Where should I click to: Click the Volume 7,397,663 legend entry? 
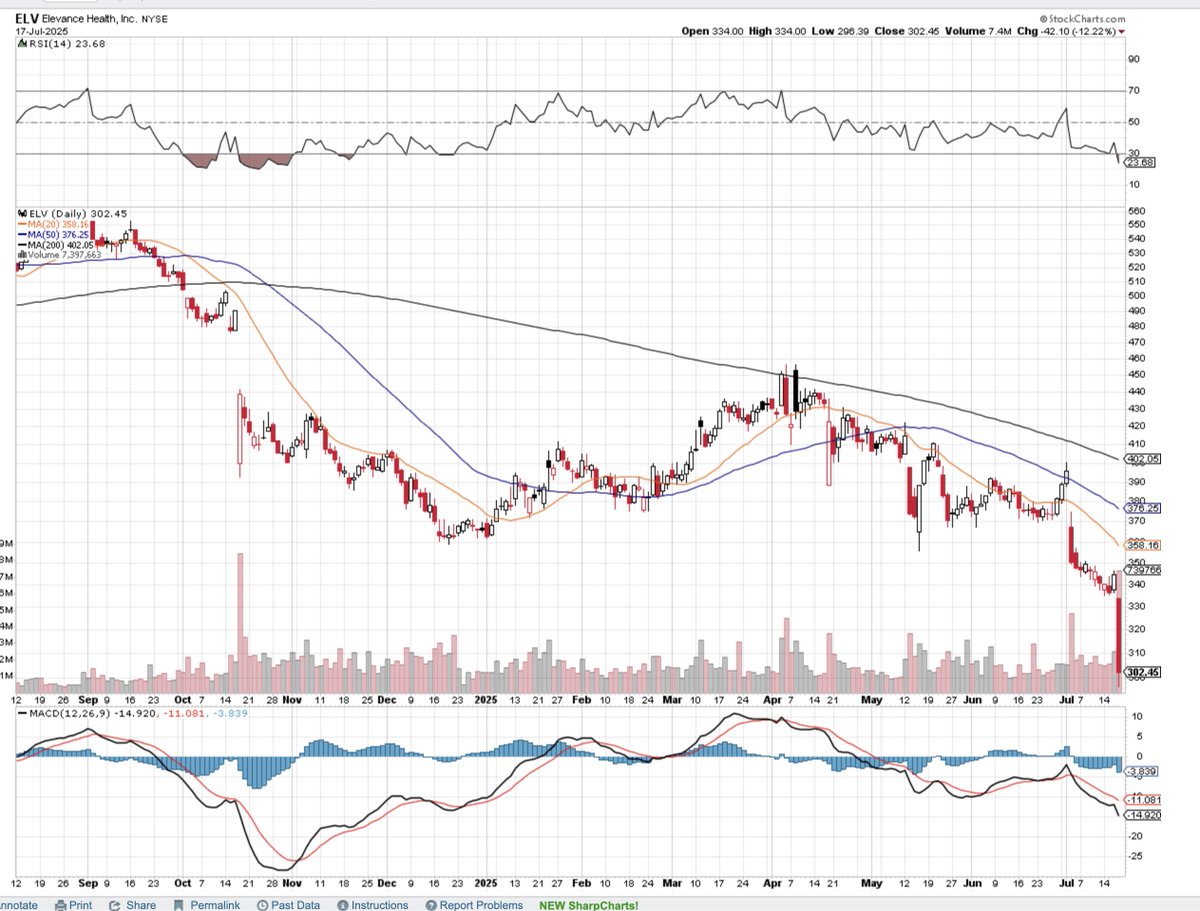64,254
